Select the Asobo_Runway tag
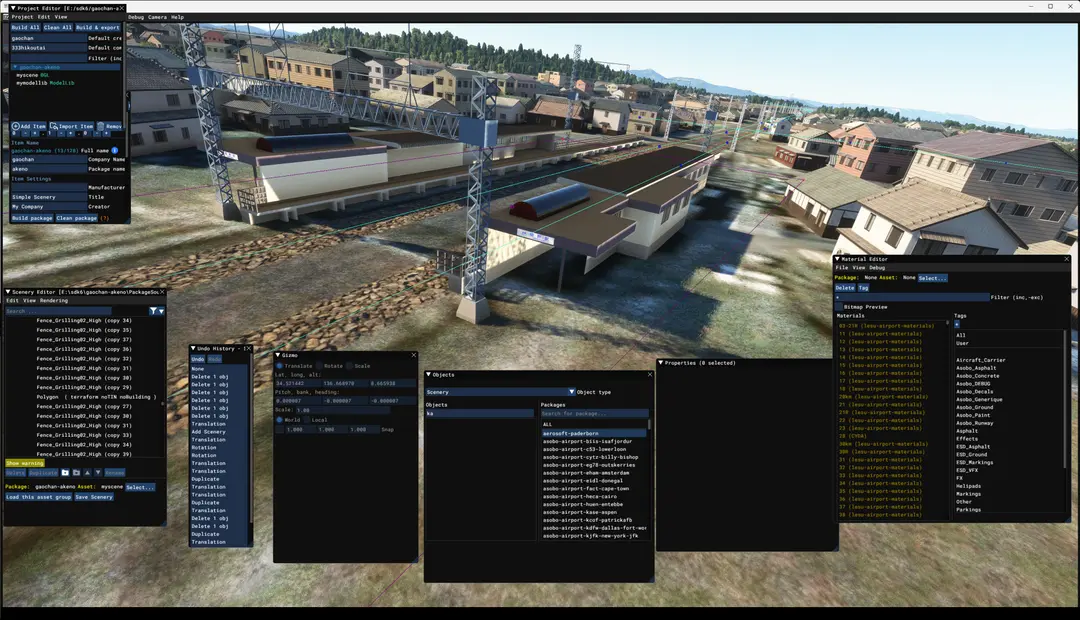The width and height of the screenshot is (1080, 620). point(974,423)
